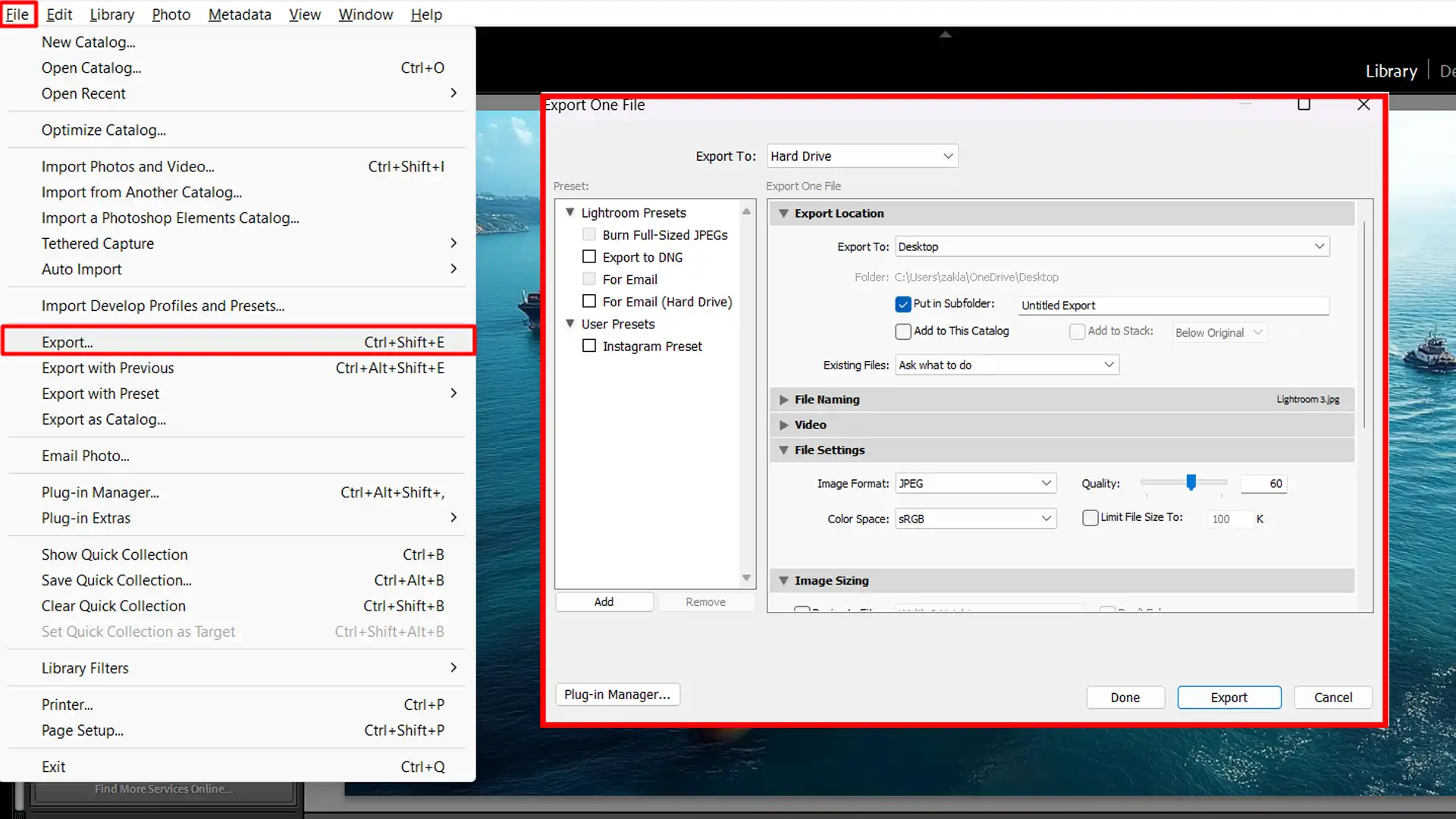Open the View menu
Viewport: 1456px width, 819px height.
pyautogui.click(x=305, y=14)
